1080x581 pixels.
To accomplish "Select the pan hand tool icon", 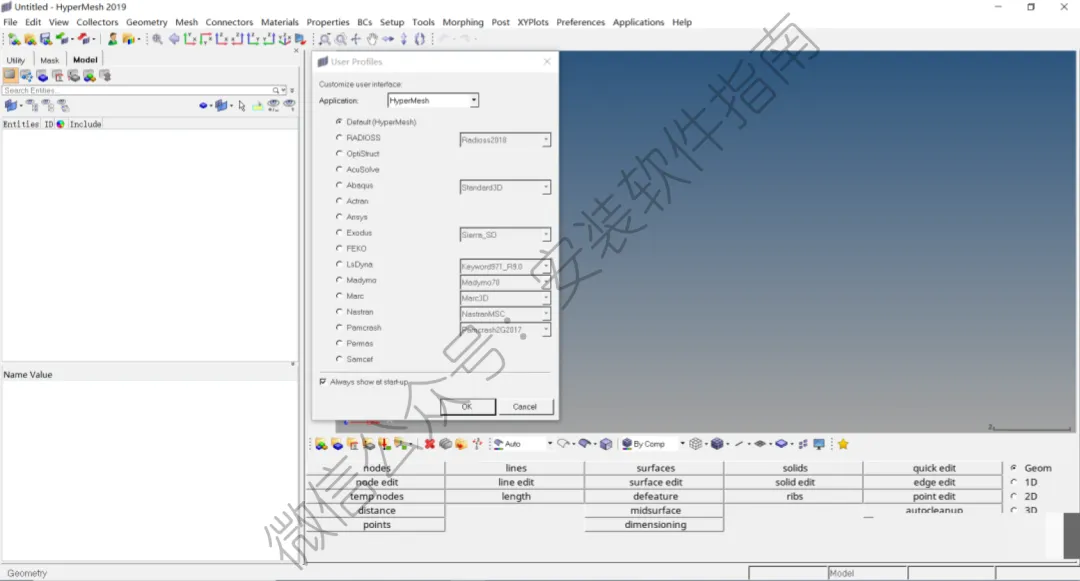I will 372,39.
